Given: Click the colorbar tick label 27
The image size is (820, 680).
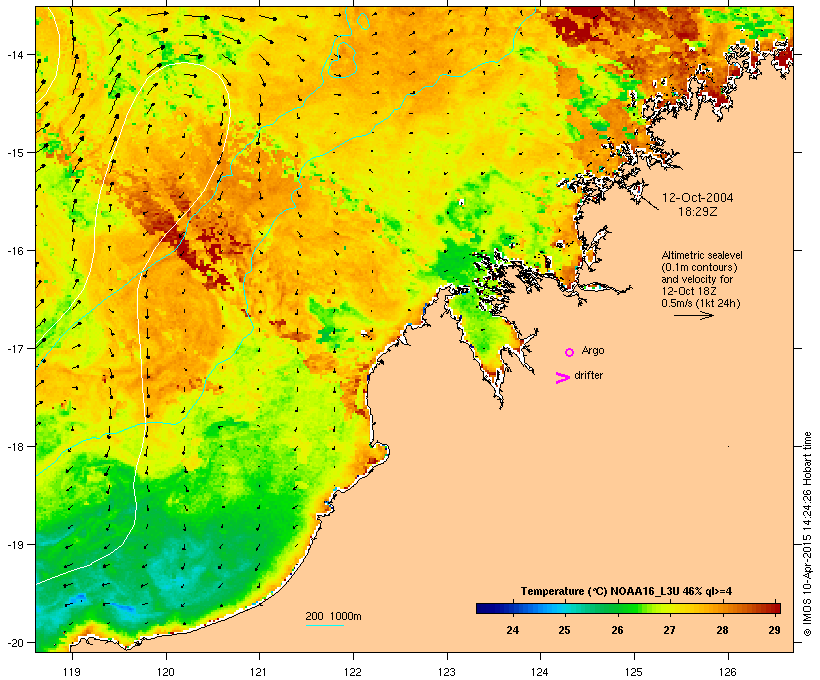Looking at the screenshot, I should [x=669, y=630].
